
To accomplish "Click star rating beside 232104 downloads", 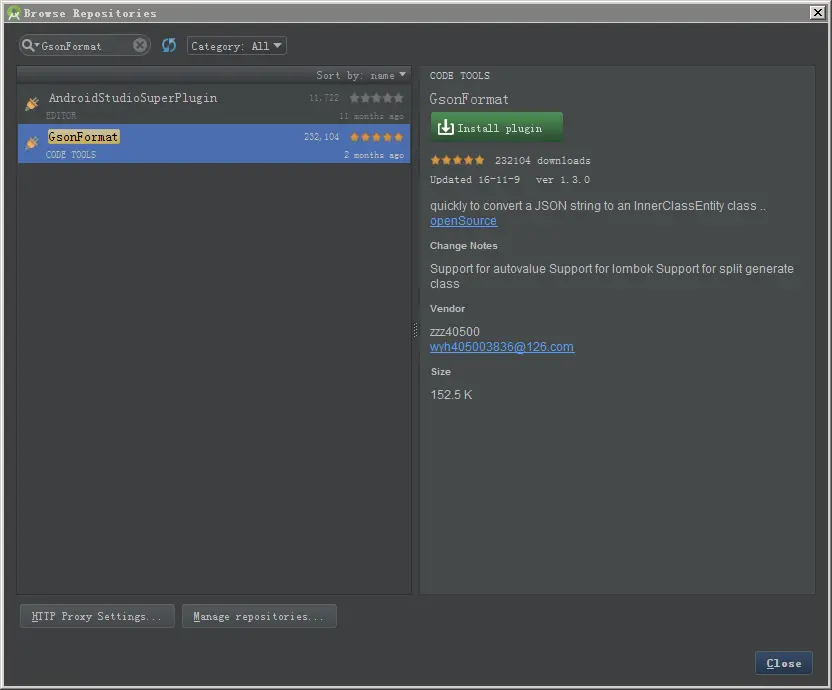I will tap(457, 160).
